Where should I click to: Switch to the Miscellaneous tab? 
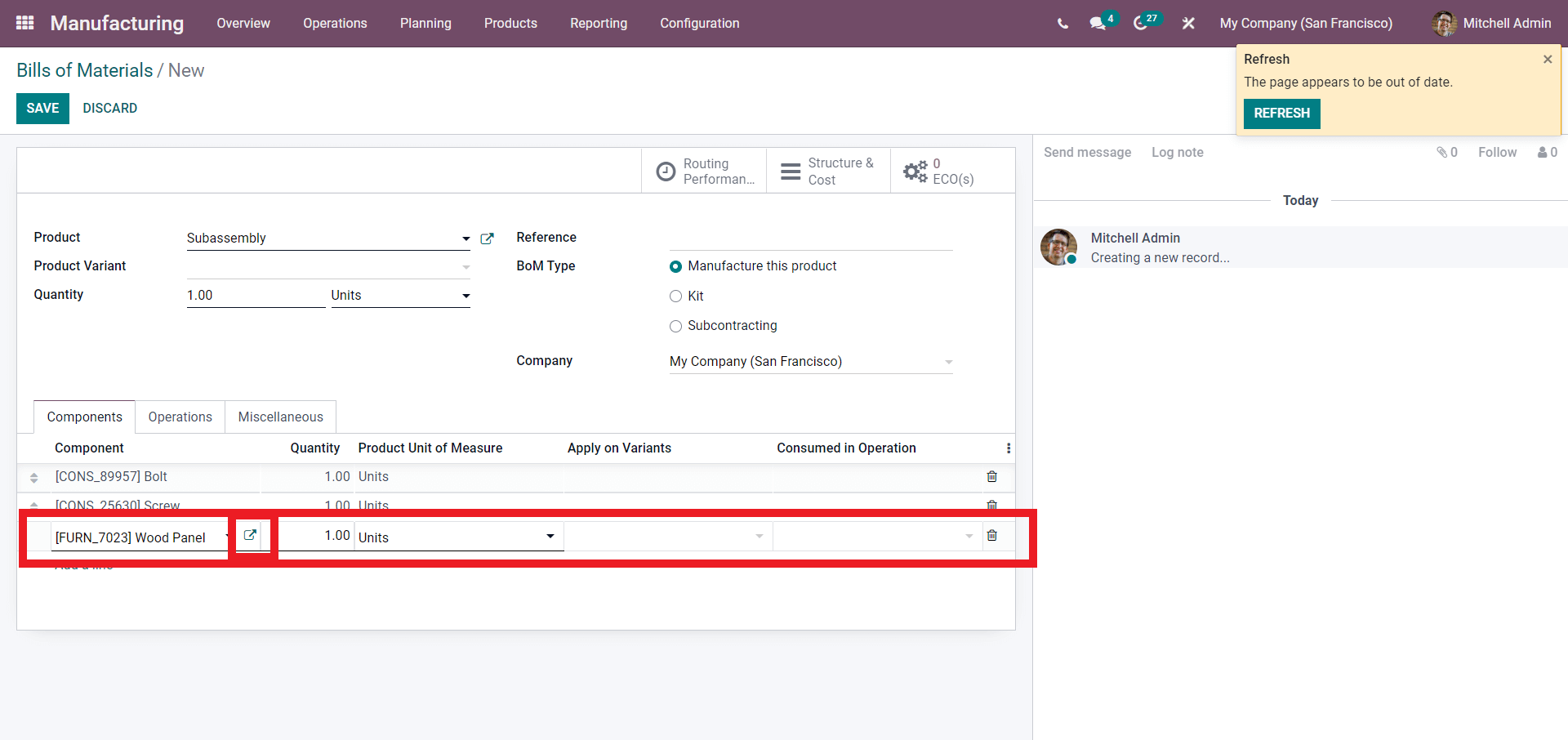point(280,417)
